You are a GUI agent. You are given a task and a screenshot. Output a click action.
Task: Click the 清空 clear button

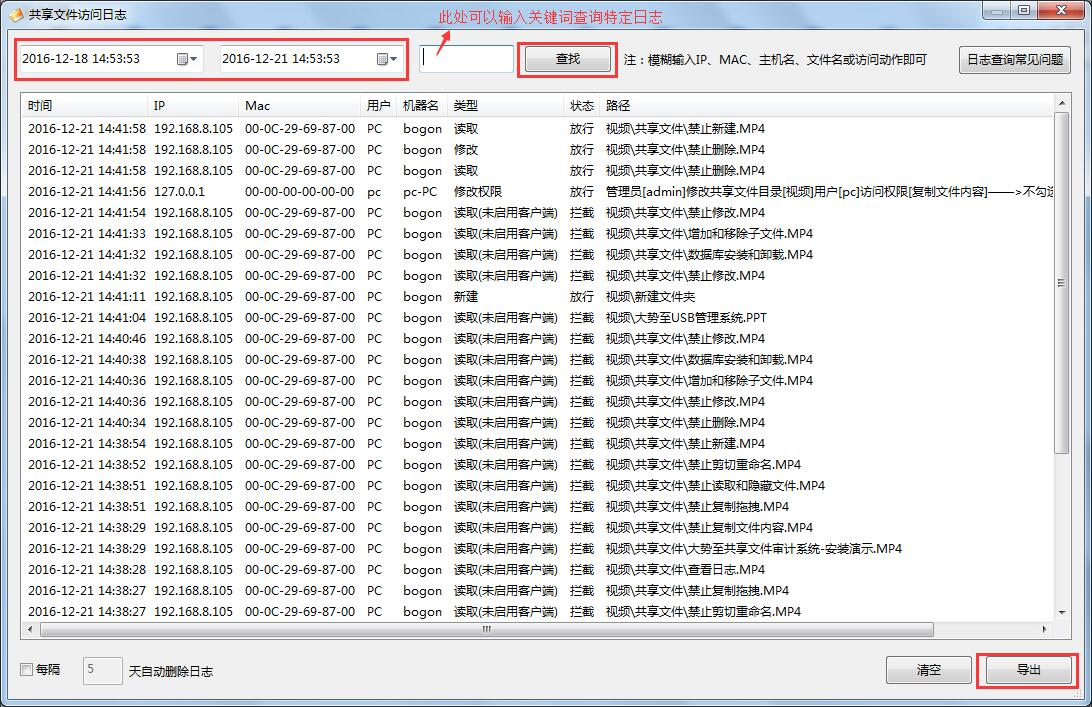pyautogui.click(x=928, y=670)
